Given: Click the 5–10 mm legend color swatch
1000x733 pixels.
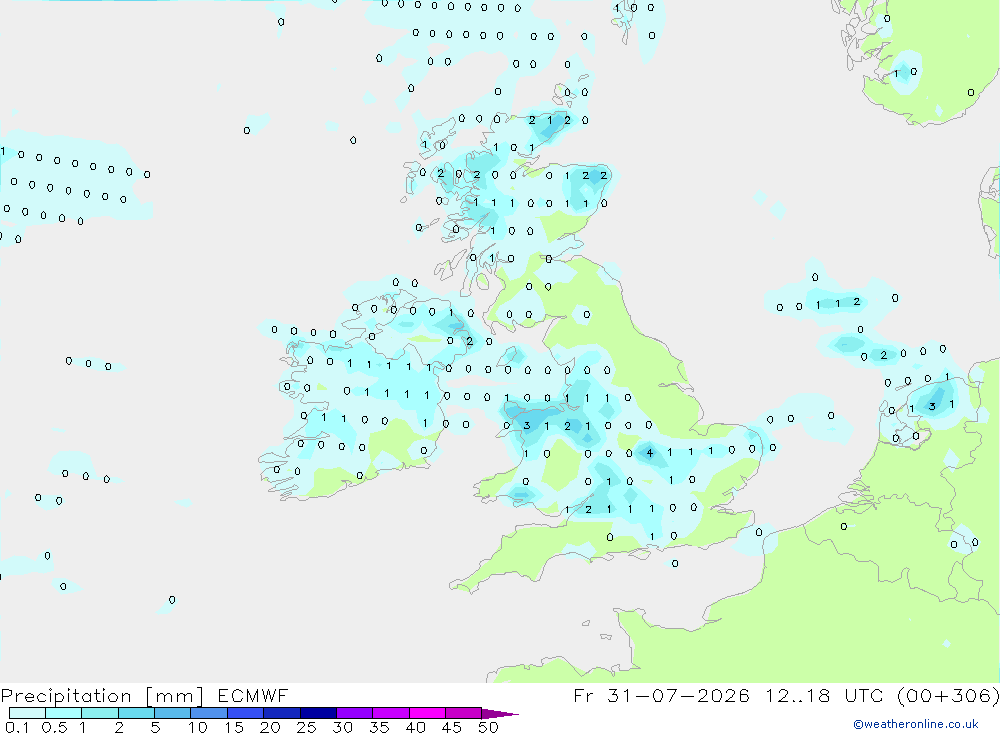Looking at the screenshot, I should 172,713.
